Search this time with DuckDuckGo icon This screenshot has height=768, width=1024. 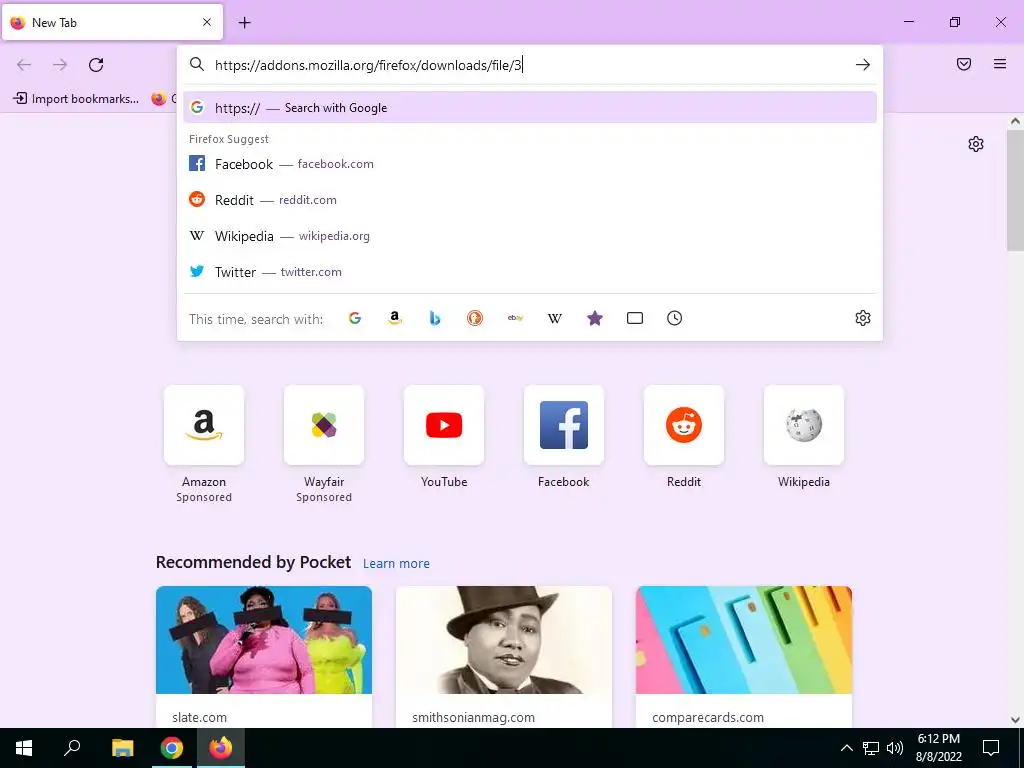pyautogui.click(x=475, y=318)
